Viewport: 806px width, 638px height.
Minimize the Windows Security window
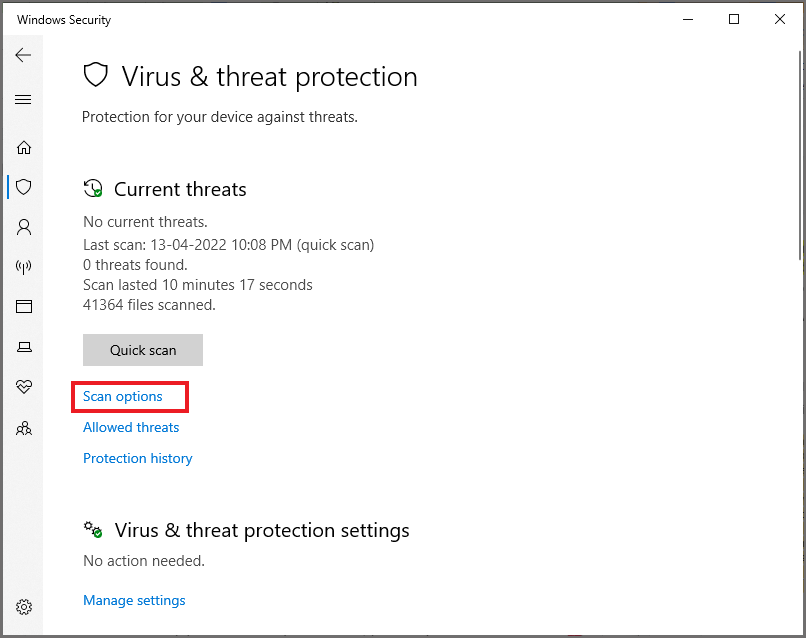(687, 19)
